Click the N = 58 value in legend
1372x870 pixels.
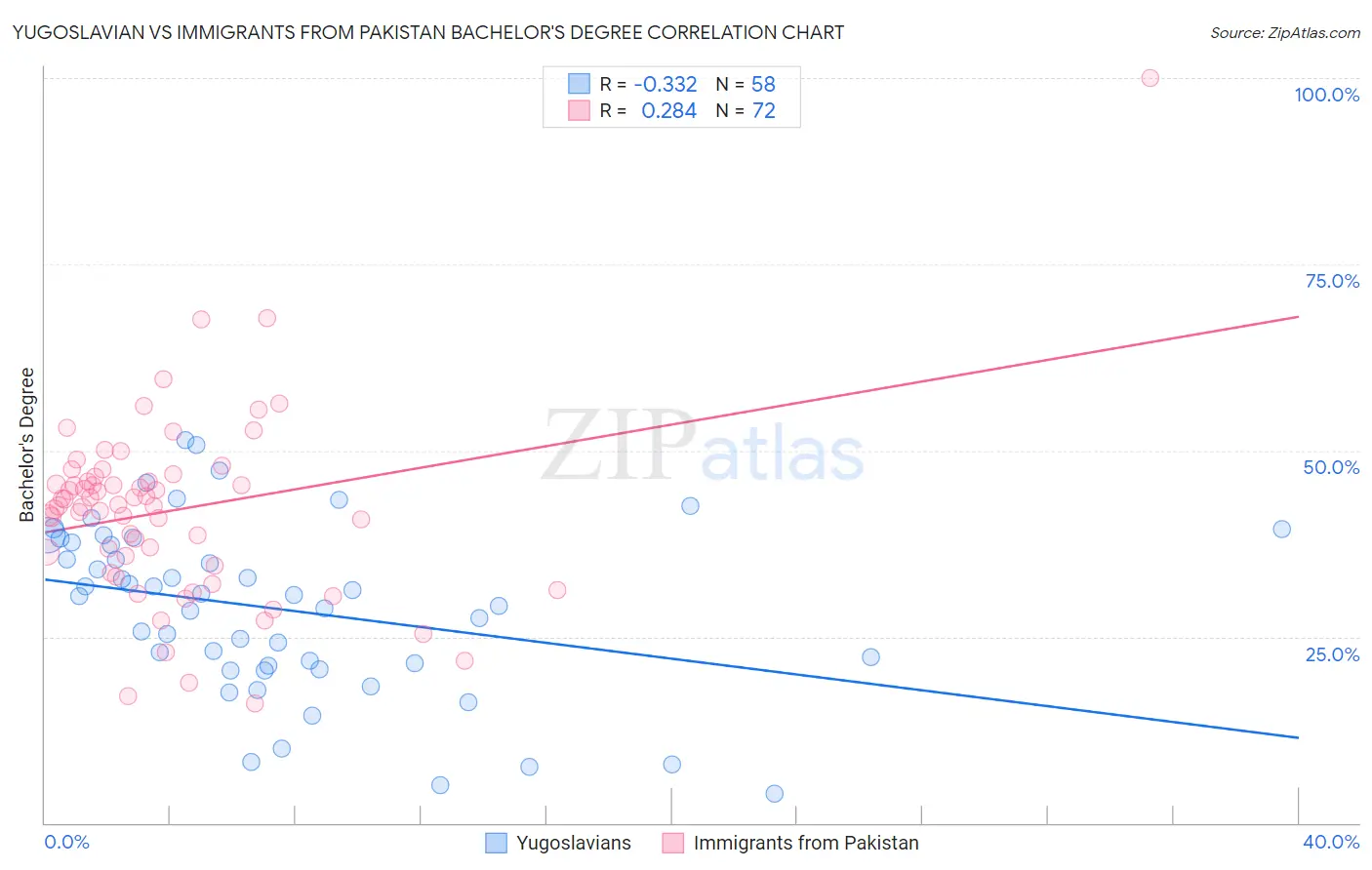(746, 84)
